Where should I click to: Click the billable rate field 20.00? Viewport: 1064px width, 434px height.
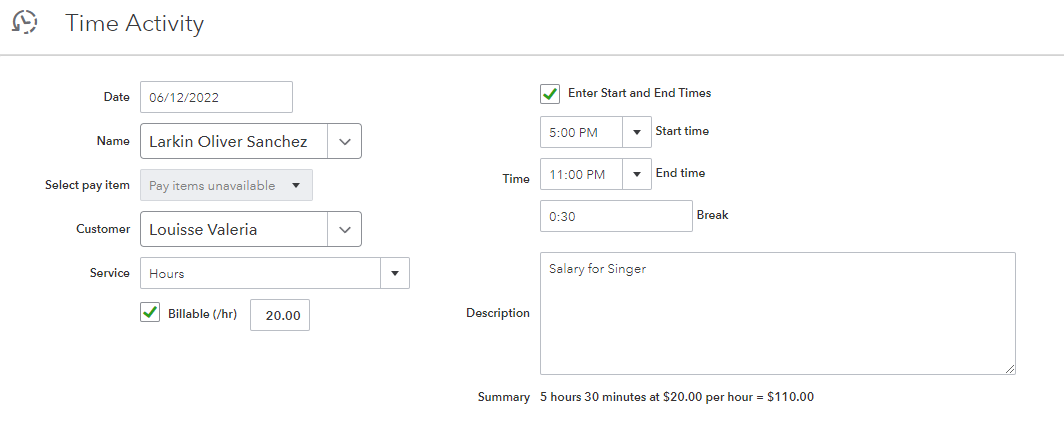(x=280, y=315)
